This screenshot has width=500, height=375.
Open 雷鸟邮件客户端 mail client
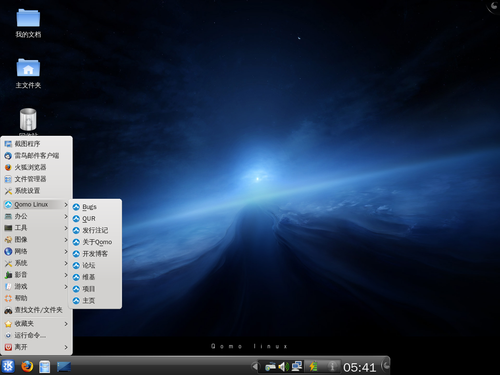point(36,155)
